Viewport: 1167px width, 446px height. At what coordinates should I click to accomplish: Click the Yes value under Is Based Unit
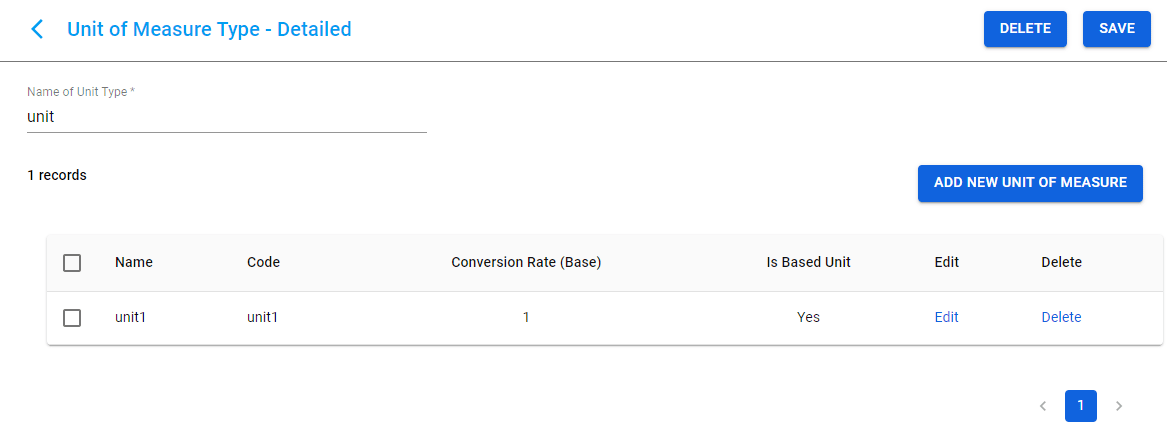point(808,317)
